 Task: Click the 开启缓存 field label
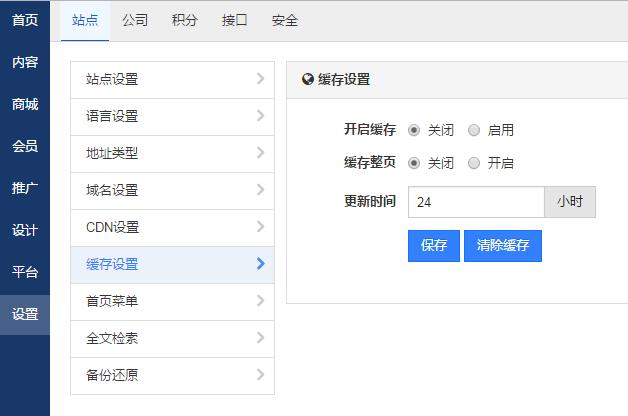(370, 130)
